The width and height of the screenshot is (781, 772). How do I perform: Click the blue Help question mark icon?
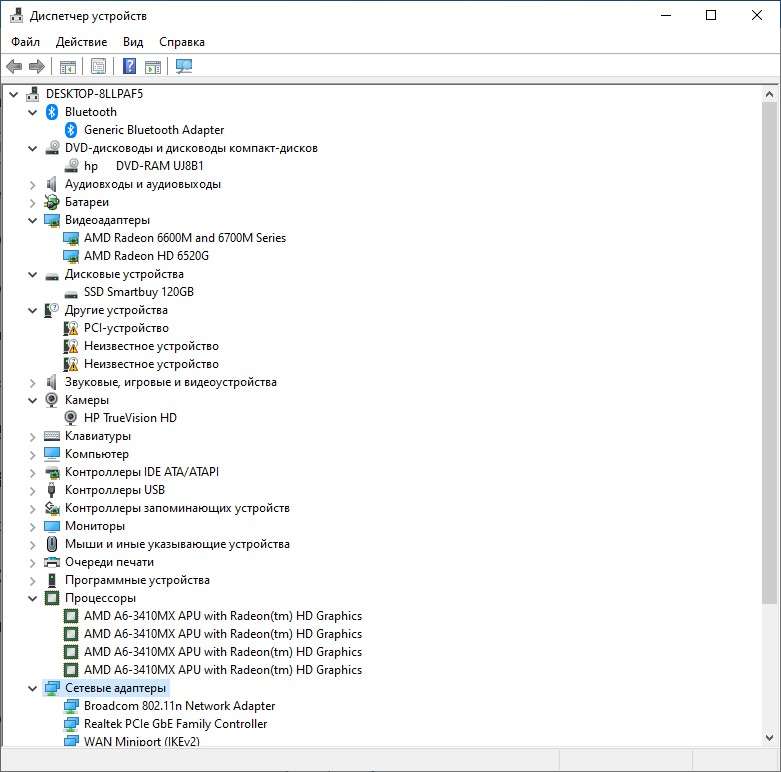pyautogui.click(x=129, y=66)
